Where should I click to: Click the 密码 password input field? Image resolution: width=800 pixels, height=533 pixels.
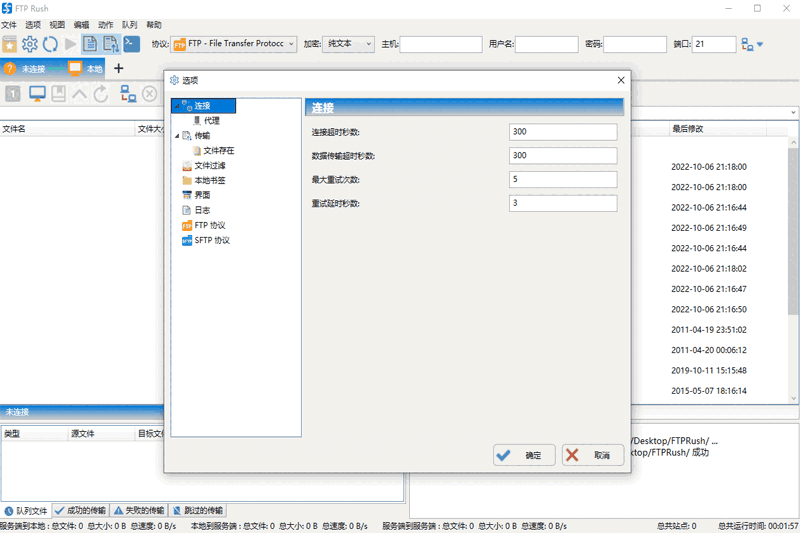[635, 44]
